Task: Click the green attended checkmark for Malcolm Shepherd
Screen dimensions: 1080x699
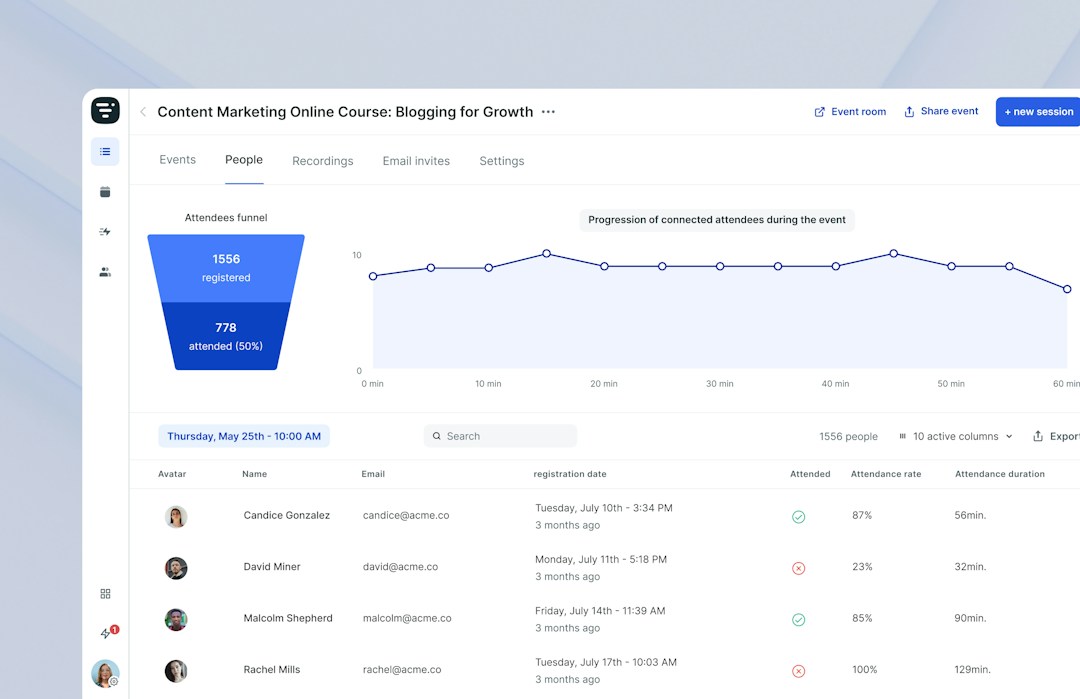Action: (x=798, y=620)
